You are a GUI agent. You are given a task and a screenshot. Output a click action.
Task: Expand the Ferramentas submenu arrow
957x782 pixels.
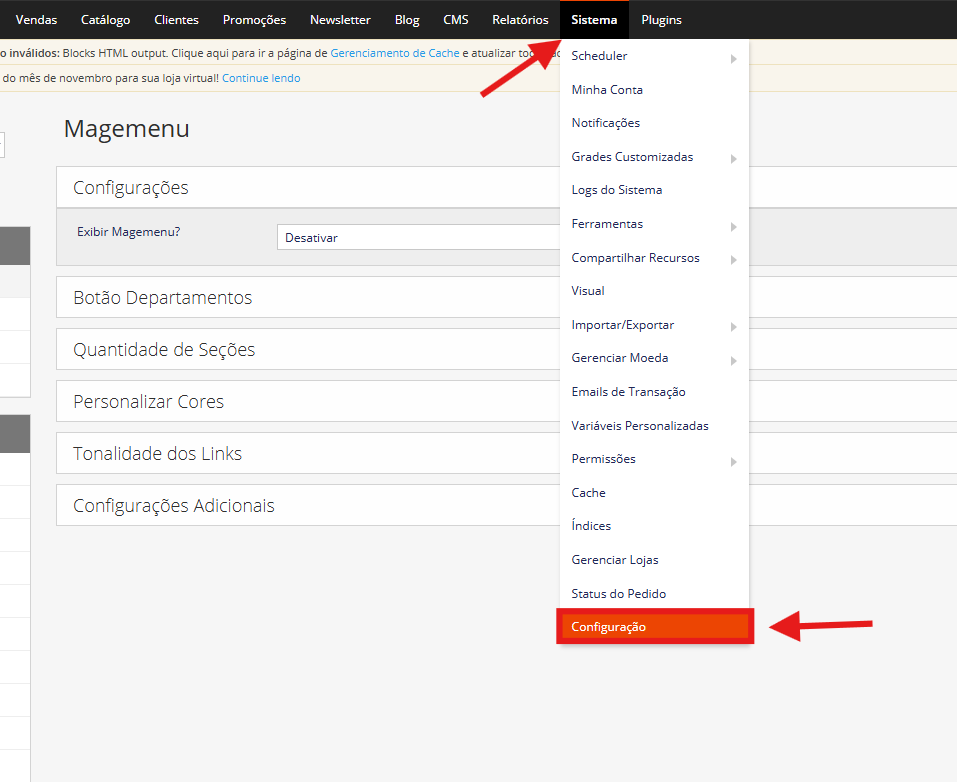733,225
